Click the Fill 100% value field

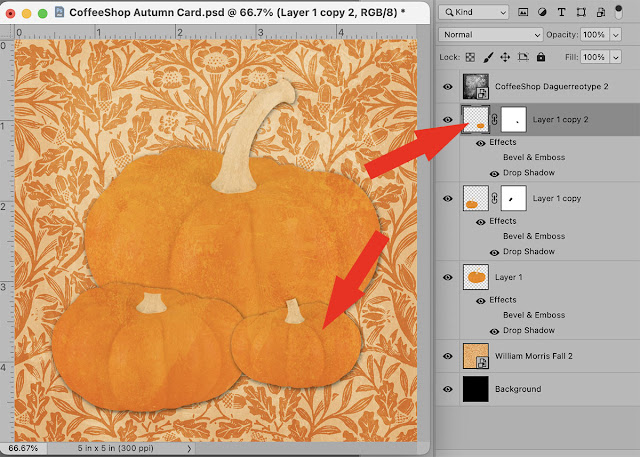[595, 57]
